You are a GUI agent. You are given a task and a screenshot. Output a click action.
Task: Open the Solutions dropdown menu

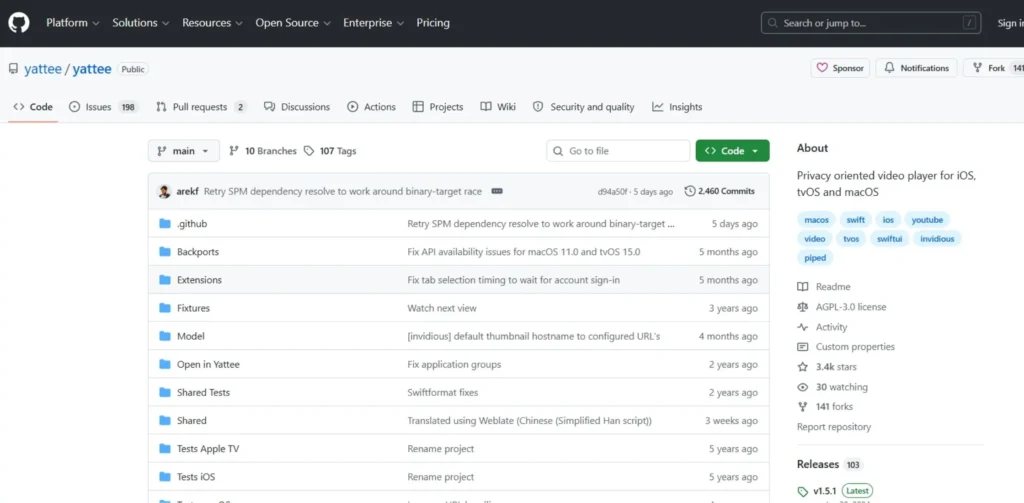[140, 23]
